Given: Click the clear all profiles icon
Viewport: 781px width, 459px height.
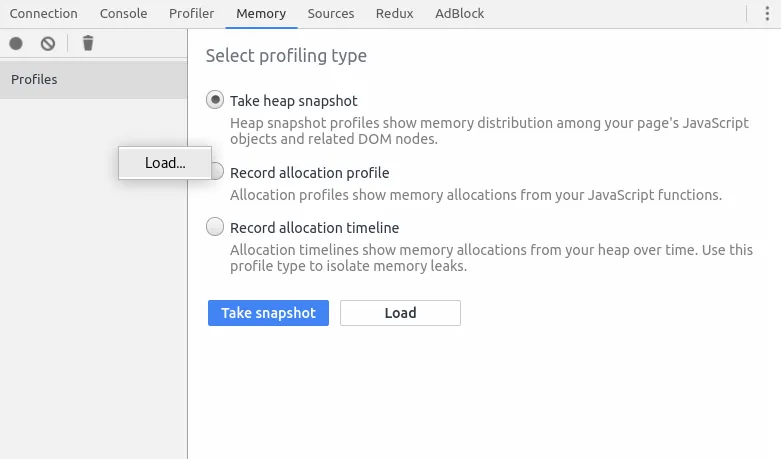Looking at the screenshot, I should tap(48, 43).
